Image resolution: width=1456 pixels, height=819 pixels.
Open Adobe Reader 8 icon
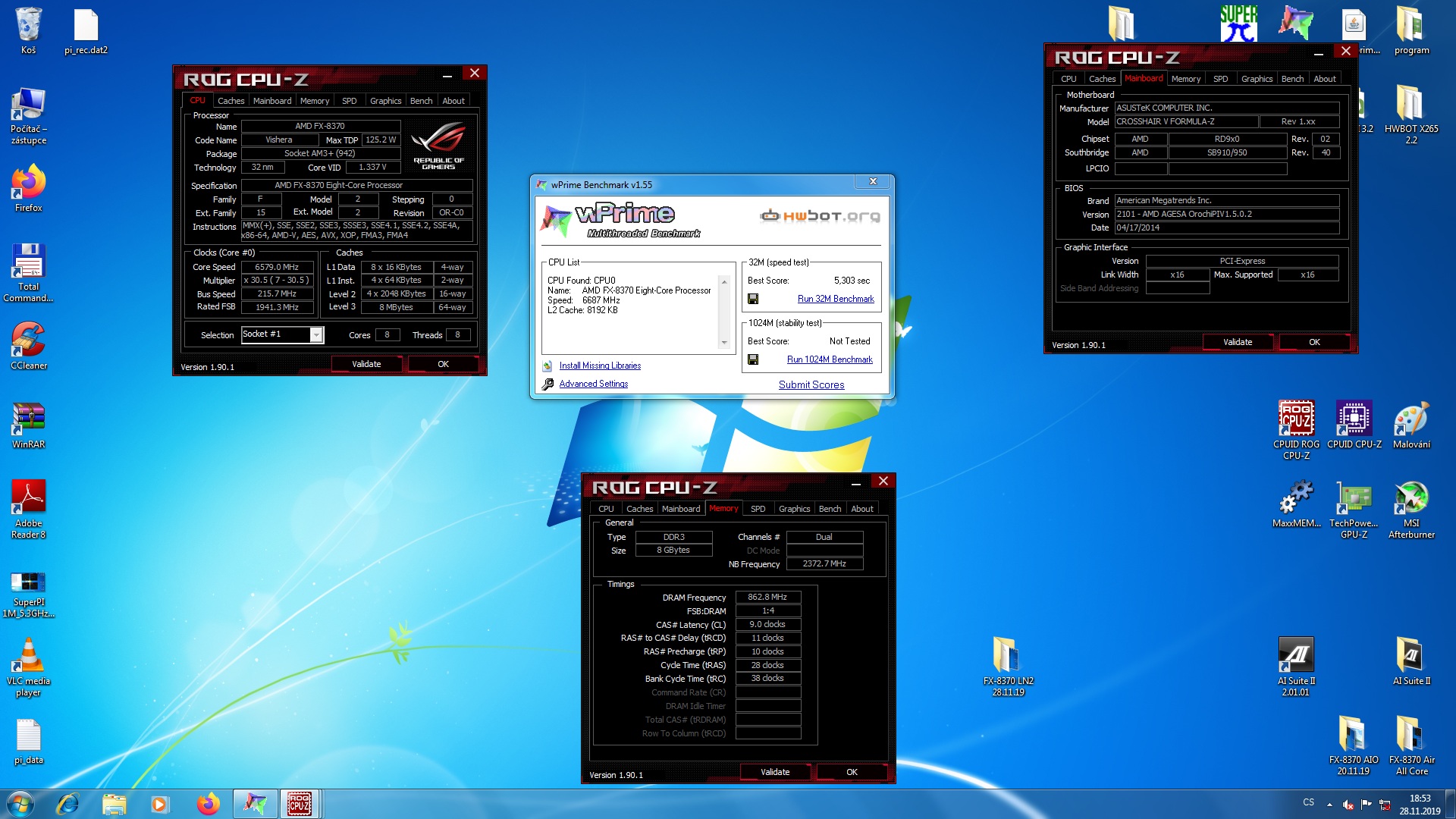[x=28, y=510]
